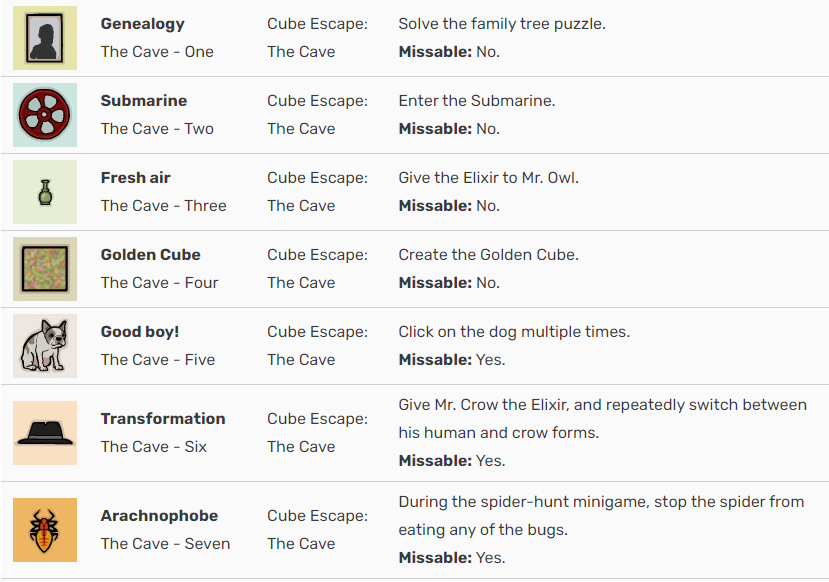Click Cube Escape: The Cave in Genealogy row
Viewport: 829px width, 582px height.
pyautogui.click(x=317, y=38)
